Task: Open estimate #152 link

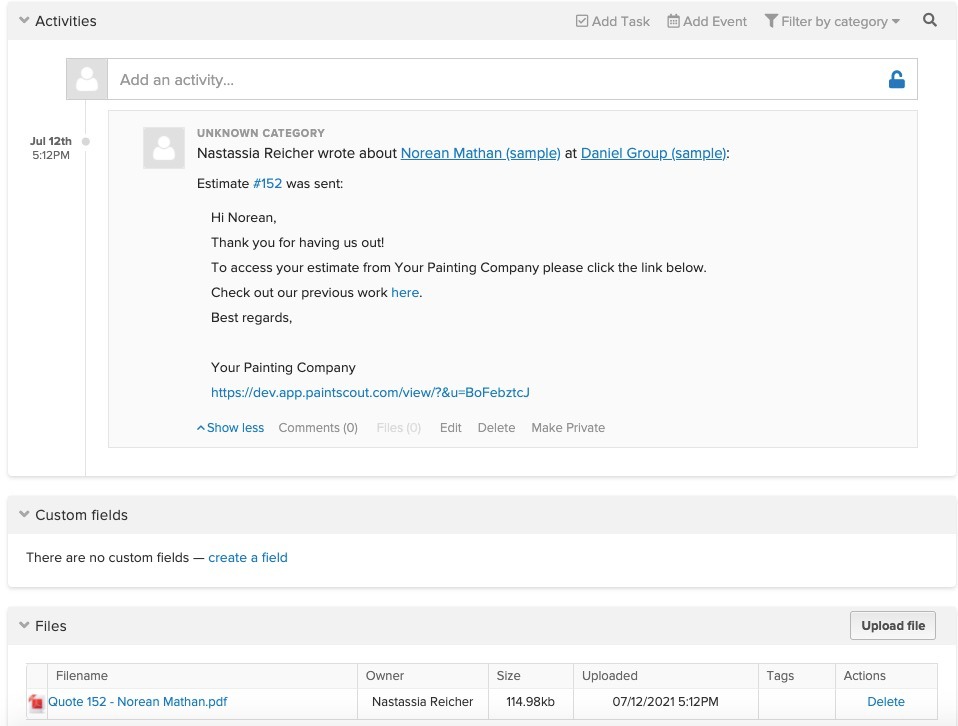Action: pyautogui.click(x=268, y=183)
